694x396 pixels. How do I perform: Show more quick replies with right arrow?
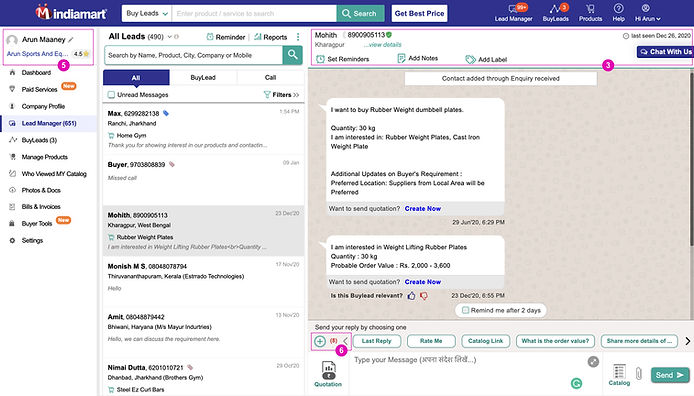click(687, 341)
